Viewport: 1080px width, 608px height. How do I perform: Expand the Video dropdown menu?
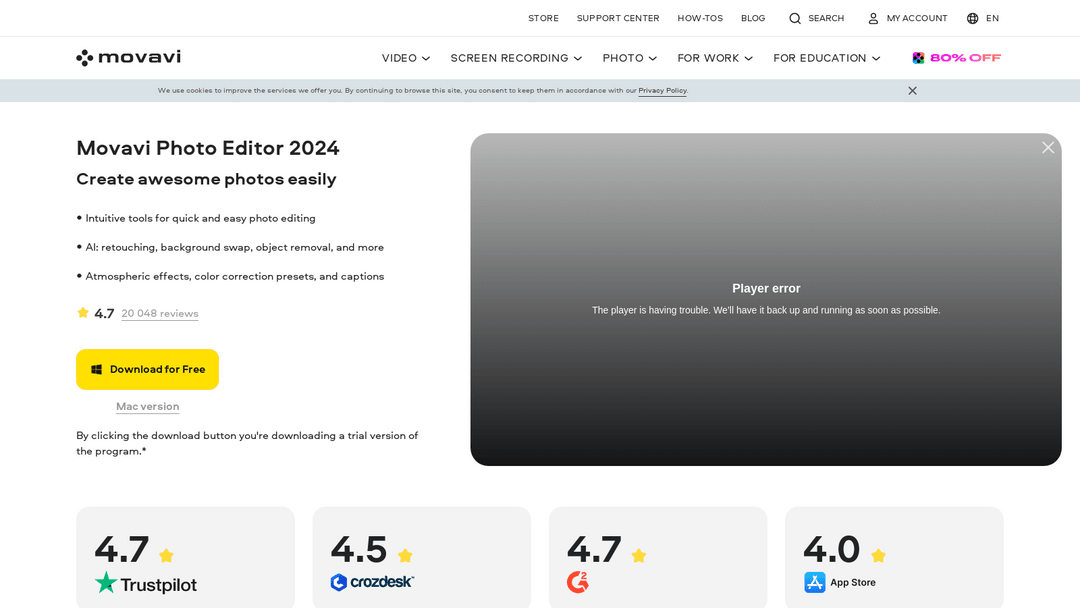[x=405, y=58]
